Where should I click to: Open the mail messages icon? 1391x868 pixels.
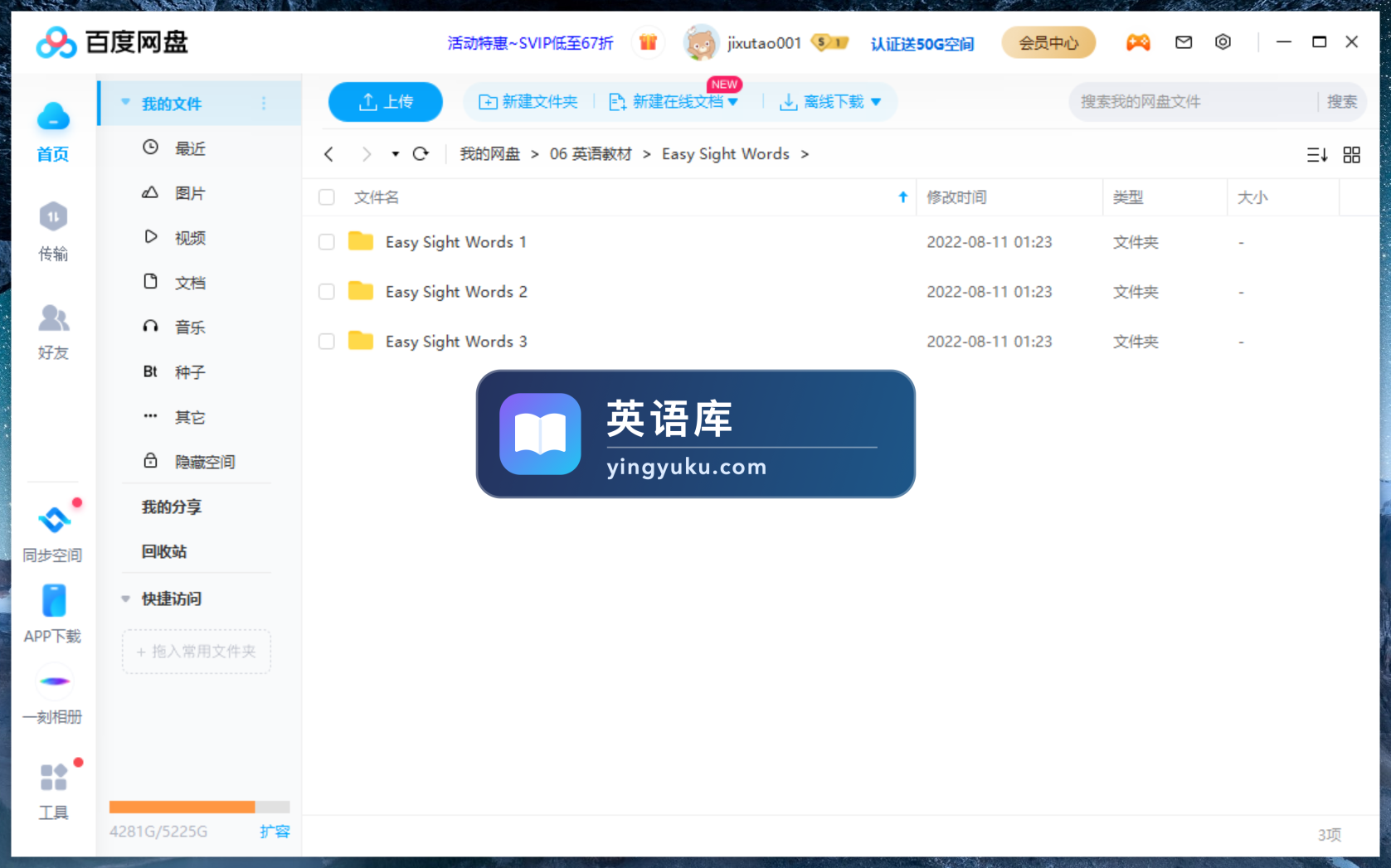pyautogui.click(x=1184, y=42)
